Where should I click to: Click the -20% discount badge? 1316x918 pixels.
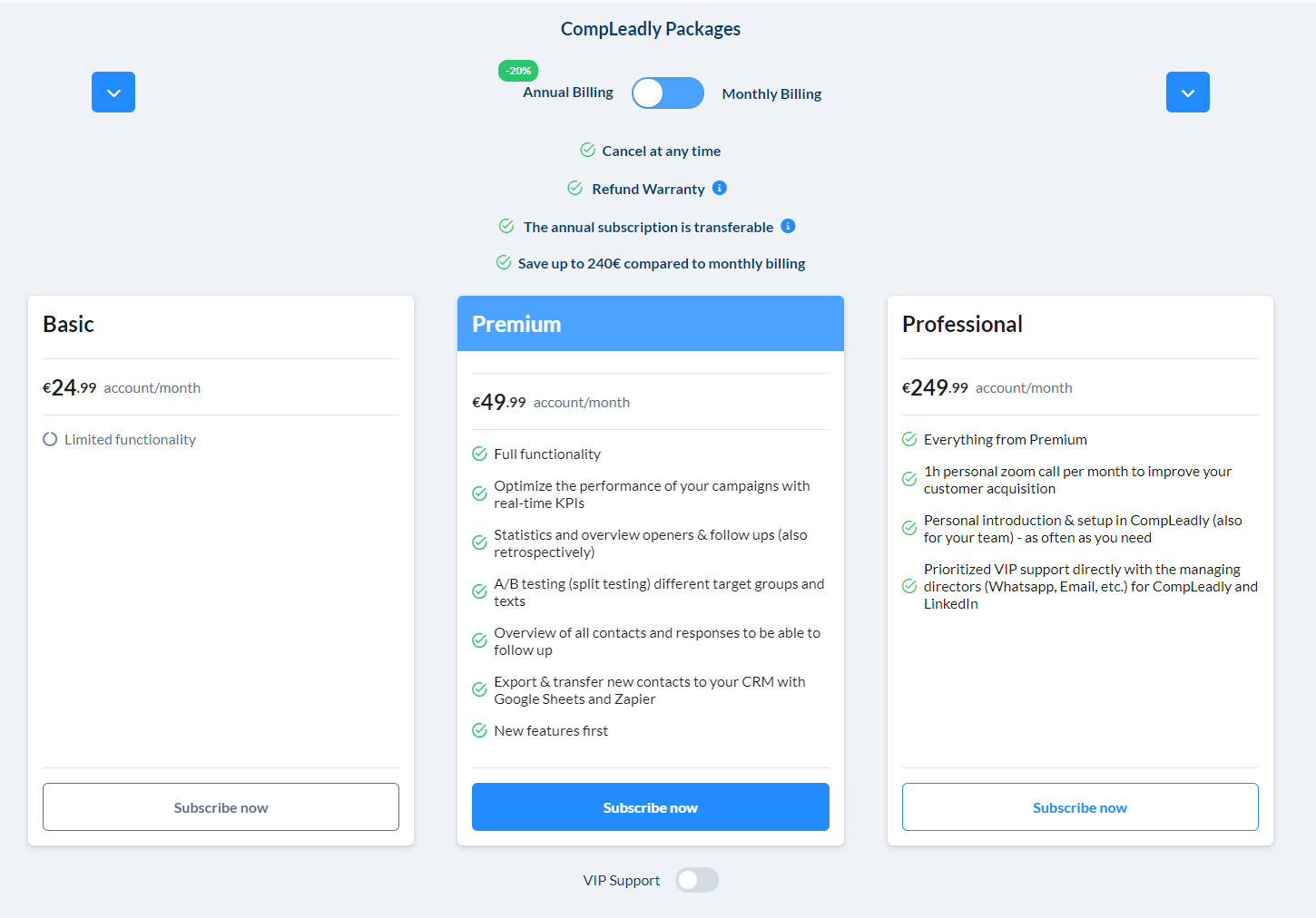[x=518, y=71]
